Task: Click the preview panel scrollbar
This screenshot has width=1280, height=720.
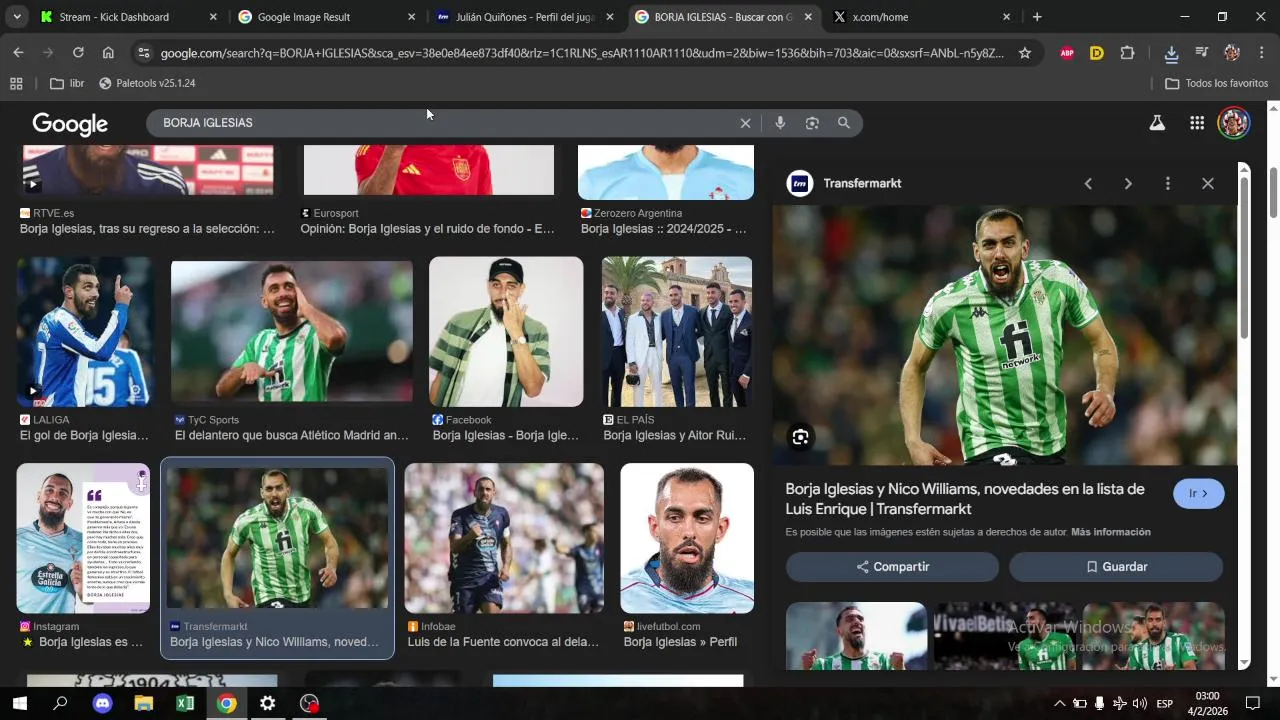Action: [1244, 260]
